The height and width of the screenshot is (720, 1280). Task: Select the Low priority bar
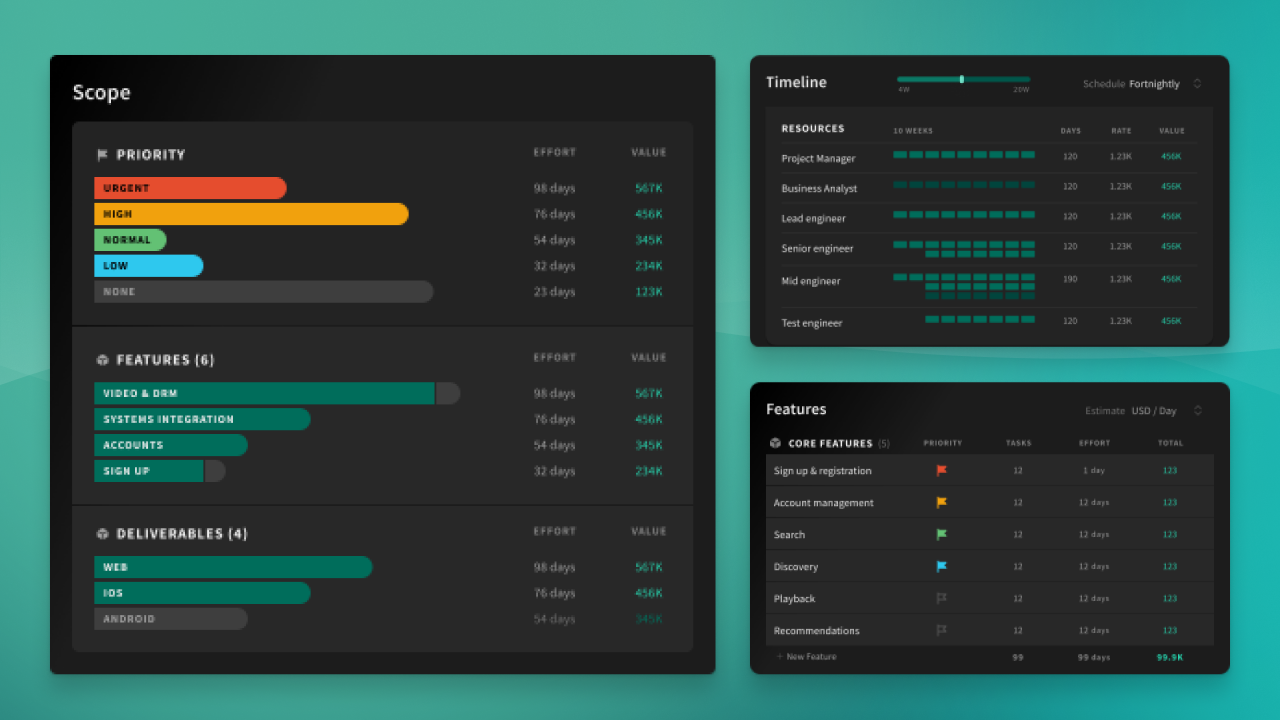coord(149,266)
